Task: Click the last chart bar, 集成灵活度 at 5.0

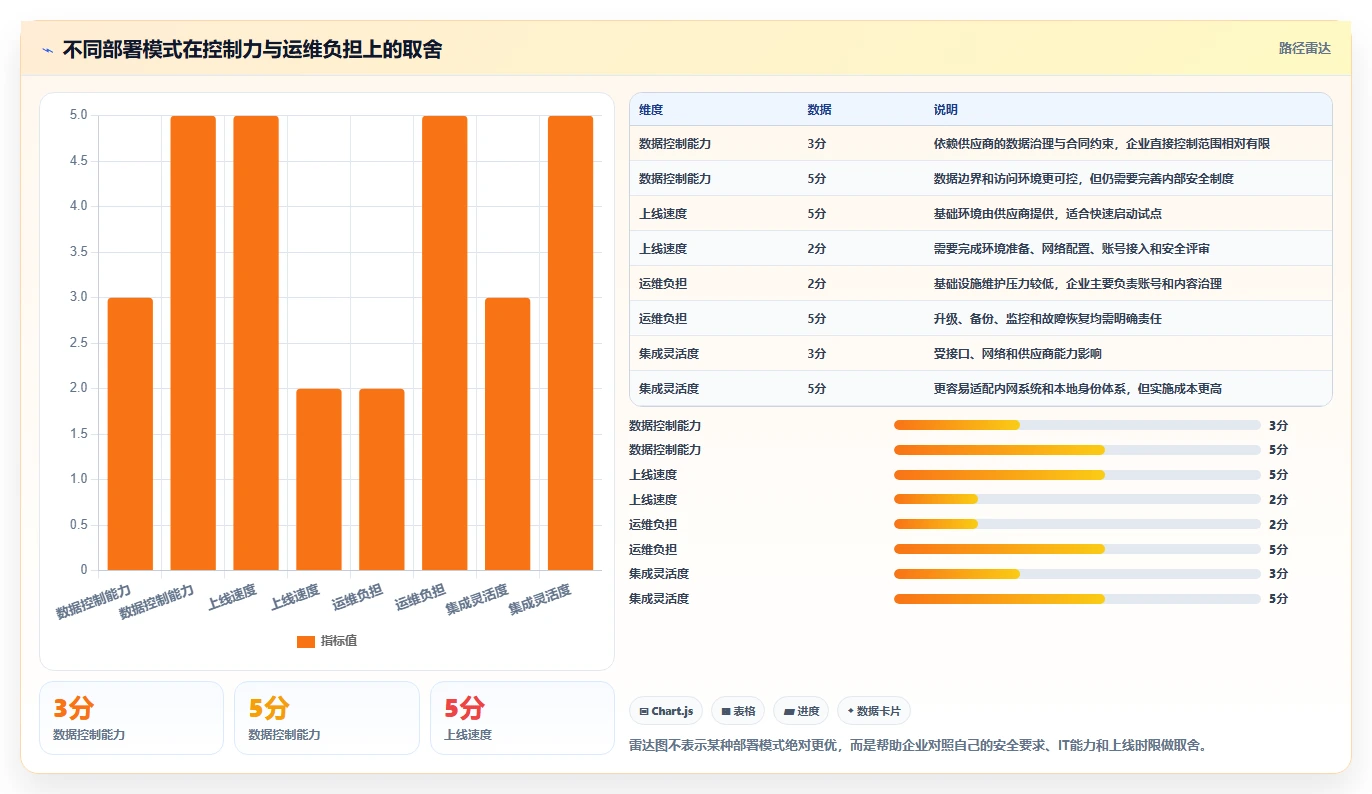Action: pyautogui.click(x=571, y=343)
